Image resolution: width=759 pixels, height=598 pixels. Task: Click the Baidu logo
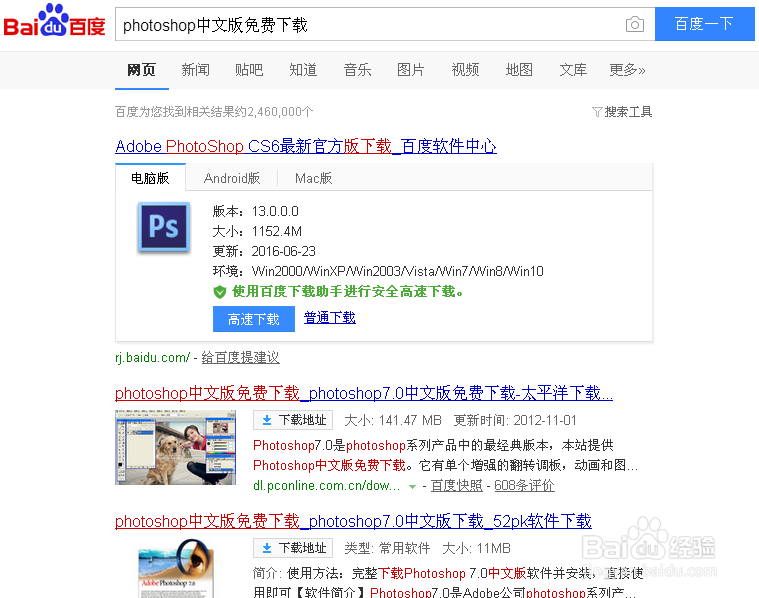[54, 21]
